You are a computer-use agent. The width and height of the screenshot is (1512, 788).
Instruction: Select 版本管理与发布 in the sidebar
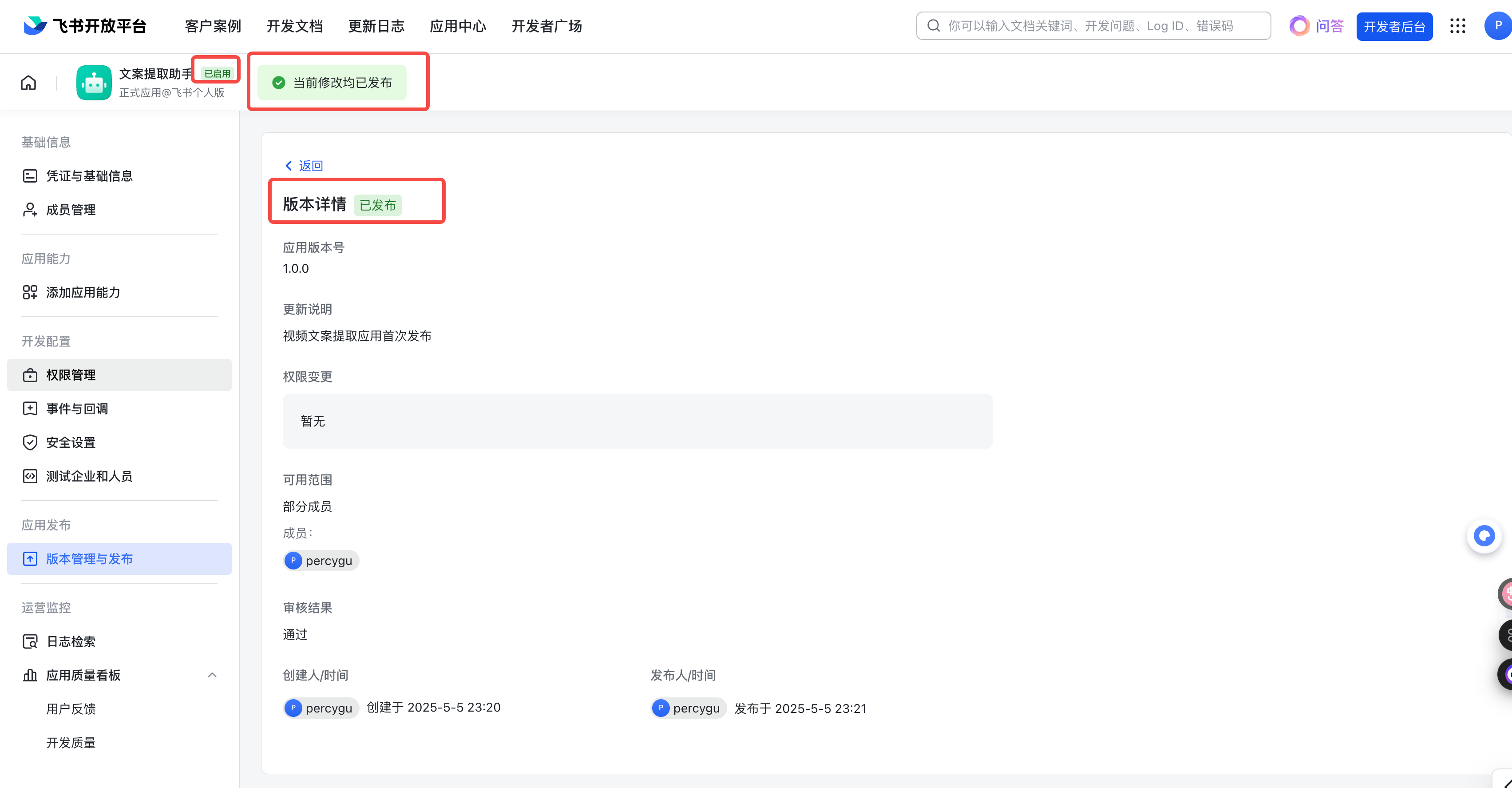(119, 558)
